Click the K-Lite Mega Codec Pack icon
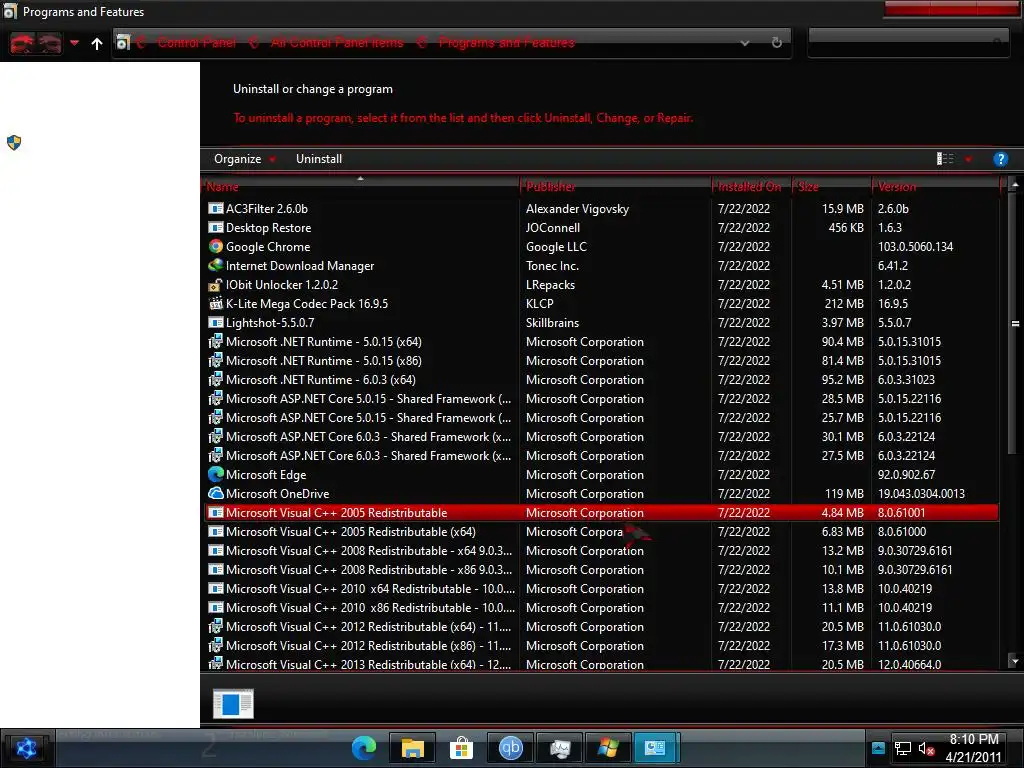This screenshot has width=1024, height=768. [x=216, y=303]
